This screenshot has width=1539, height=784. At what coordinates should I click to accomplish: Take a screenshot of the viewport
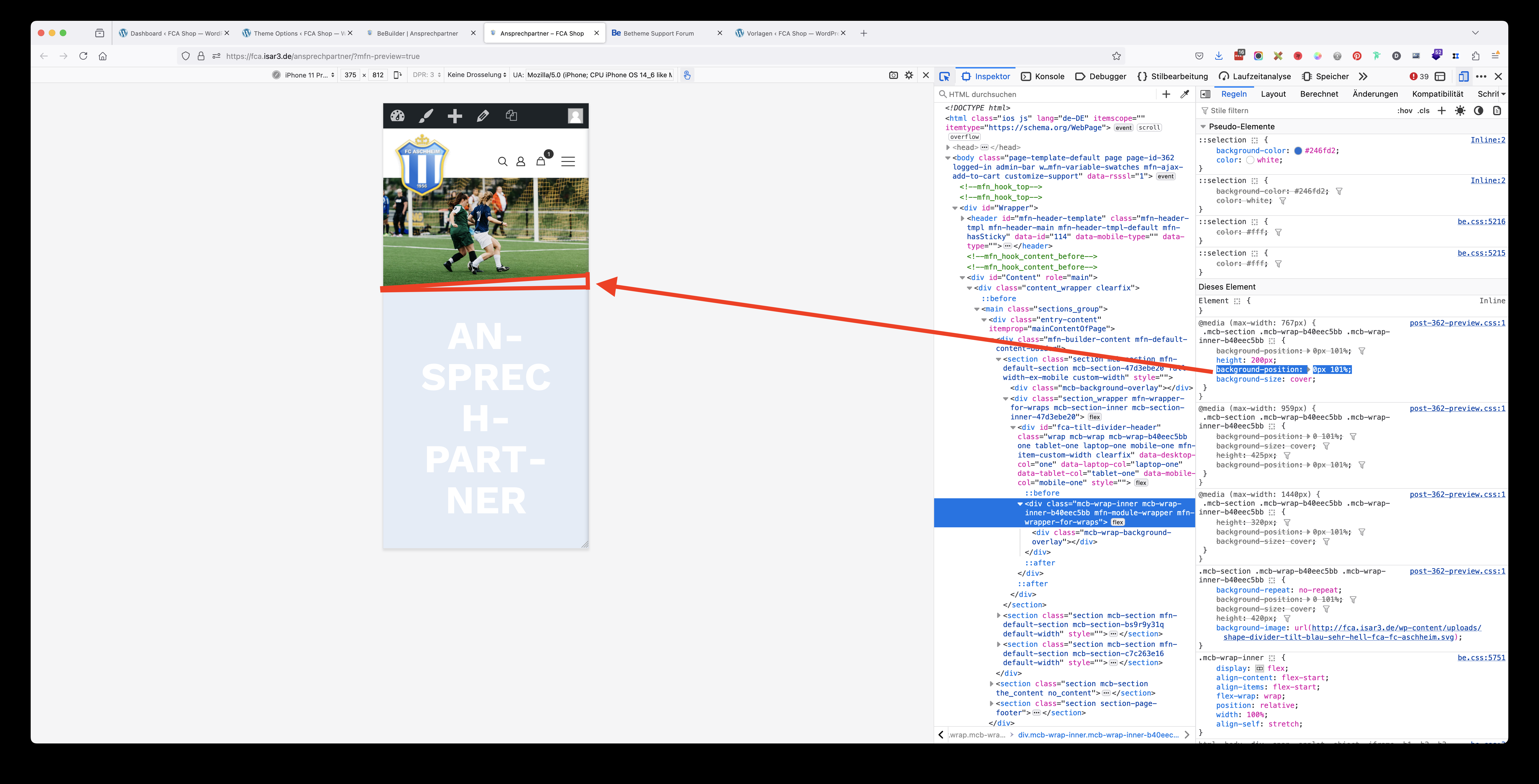coord(893,75)
